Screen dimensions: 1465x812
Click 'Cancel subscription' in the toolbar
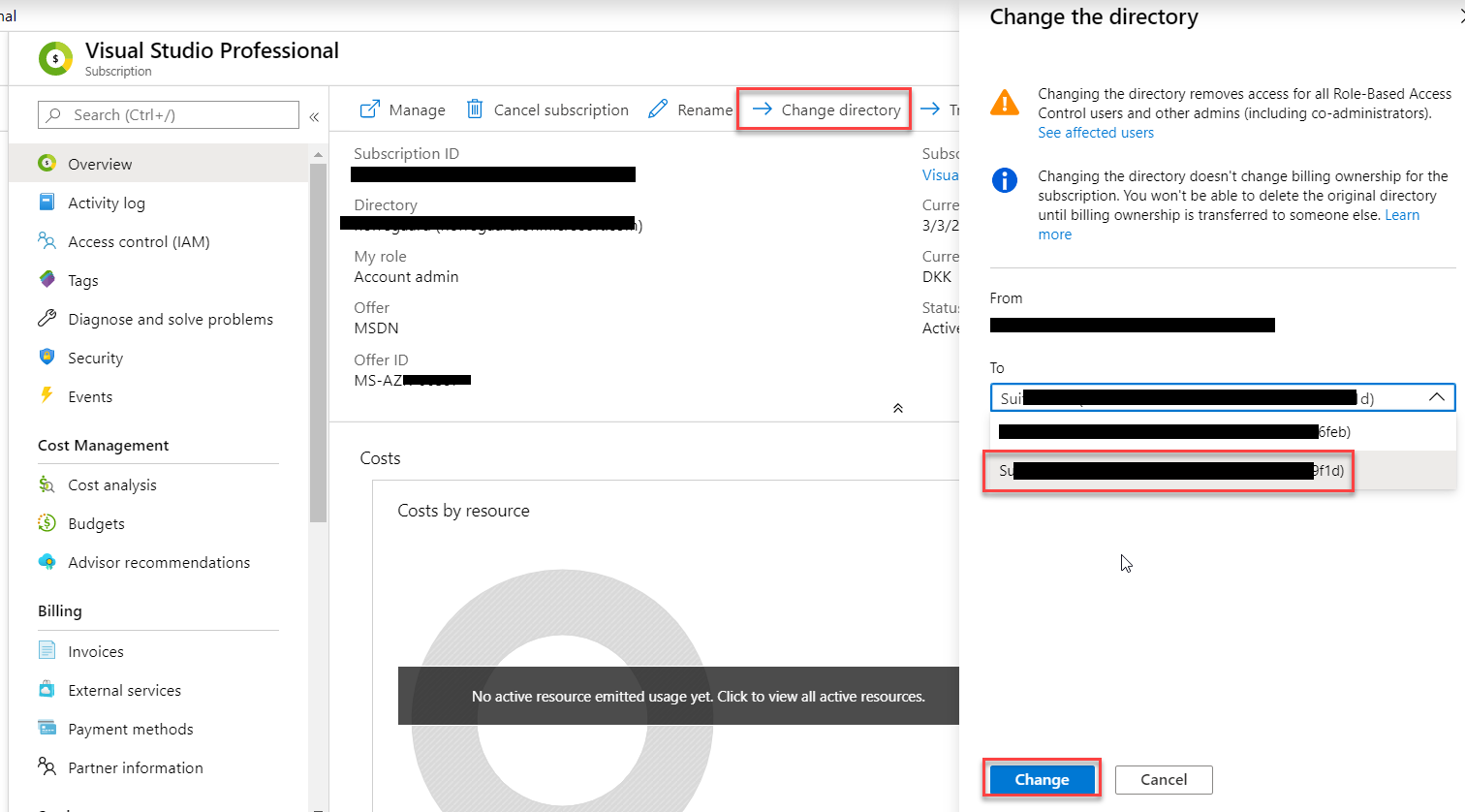coord(547,109)
